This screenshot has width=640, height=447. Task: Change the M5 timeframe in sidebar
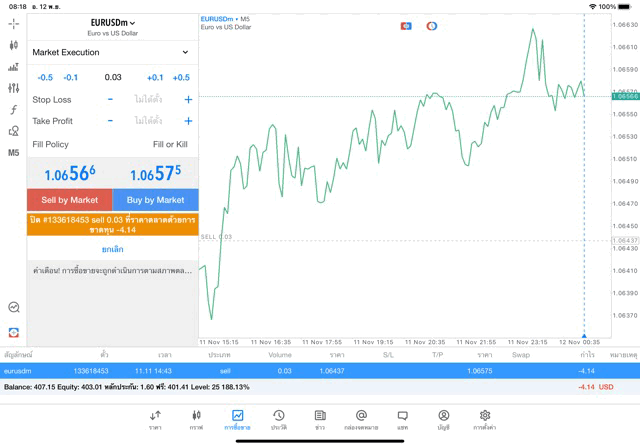[x=13, y=153]
